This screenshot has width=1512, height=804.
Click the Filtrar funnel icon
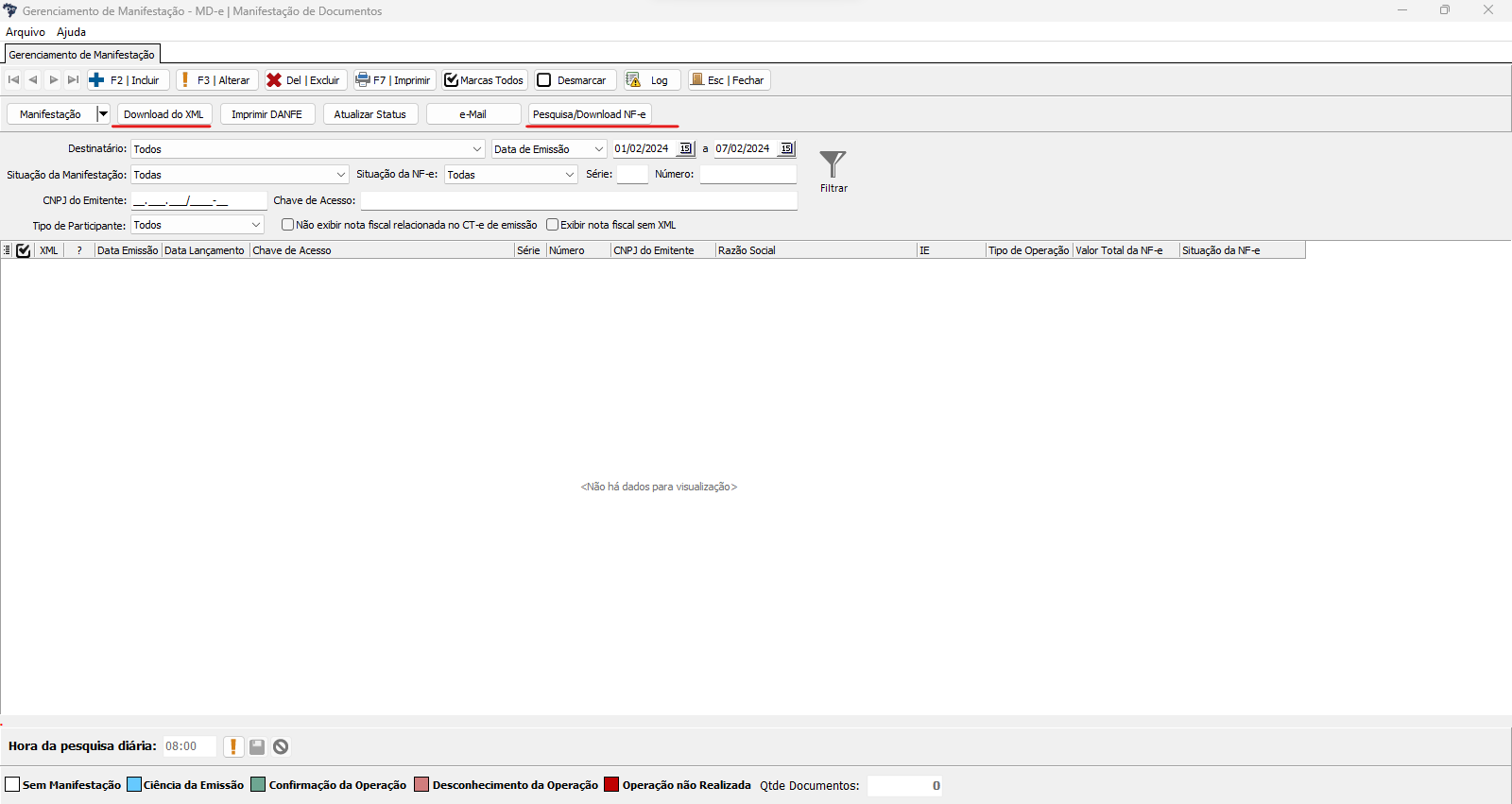tap(833, 165)
